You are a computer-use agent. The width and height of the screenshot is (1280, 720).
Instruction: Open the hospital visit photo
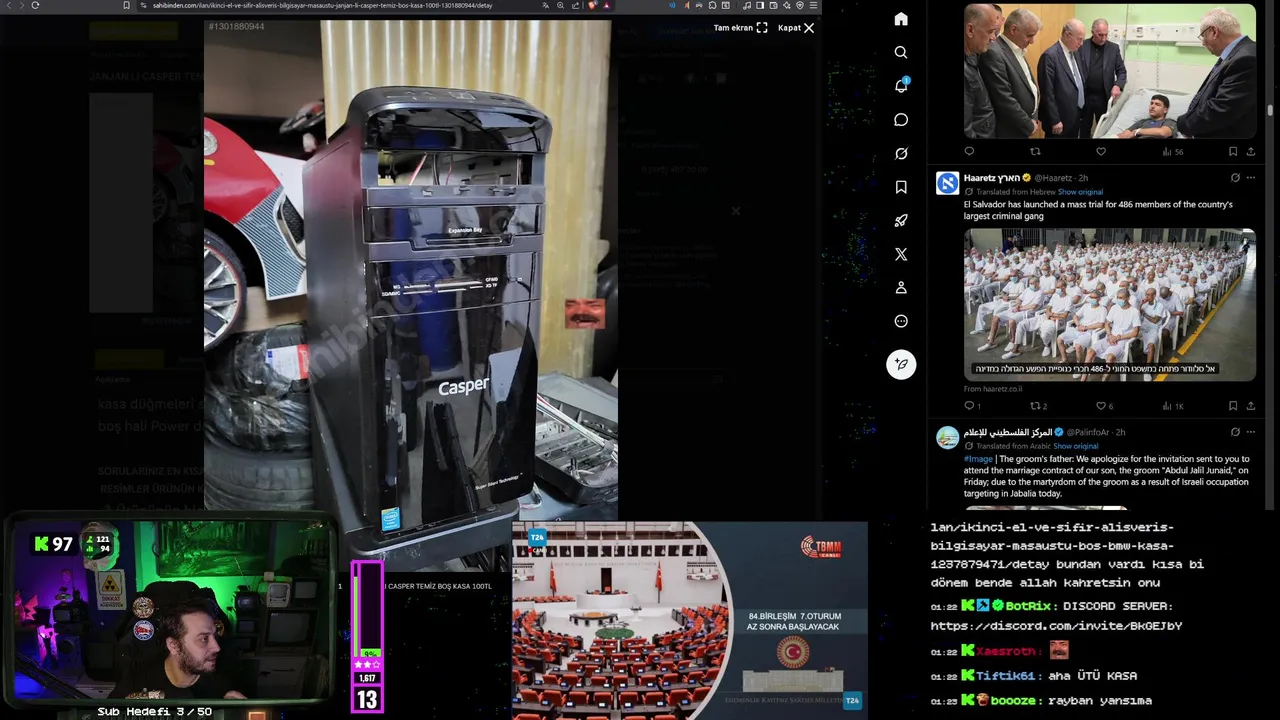pyautogui.click(x=1110, y=70)
